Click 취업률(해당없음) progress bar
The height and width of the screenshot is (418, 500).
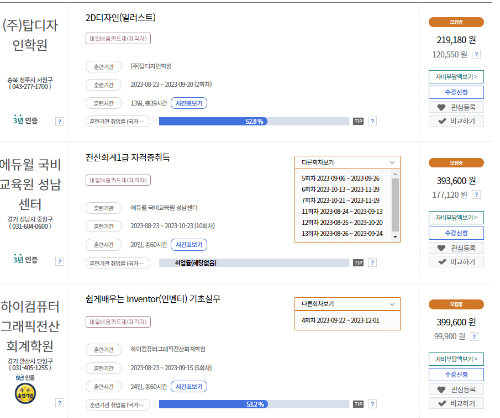pyautogui.click(x=254, y=263)
